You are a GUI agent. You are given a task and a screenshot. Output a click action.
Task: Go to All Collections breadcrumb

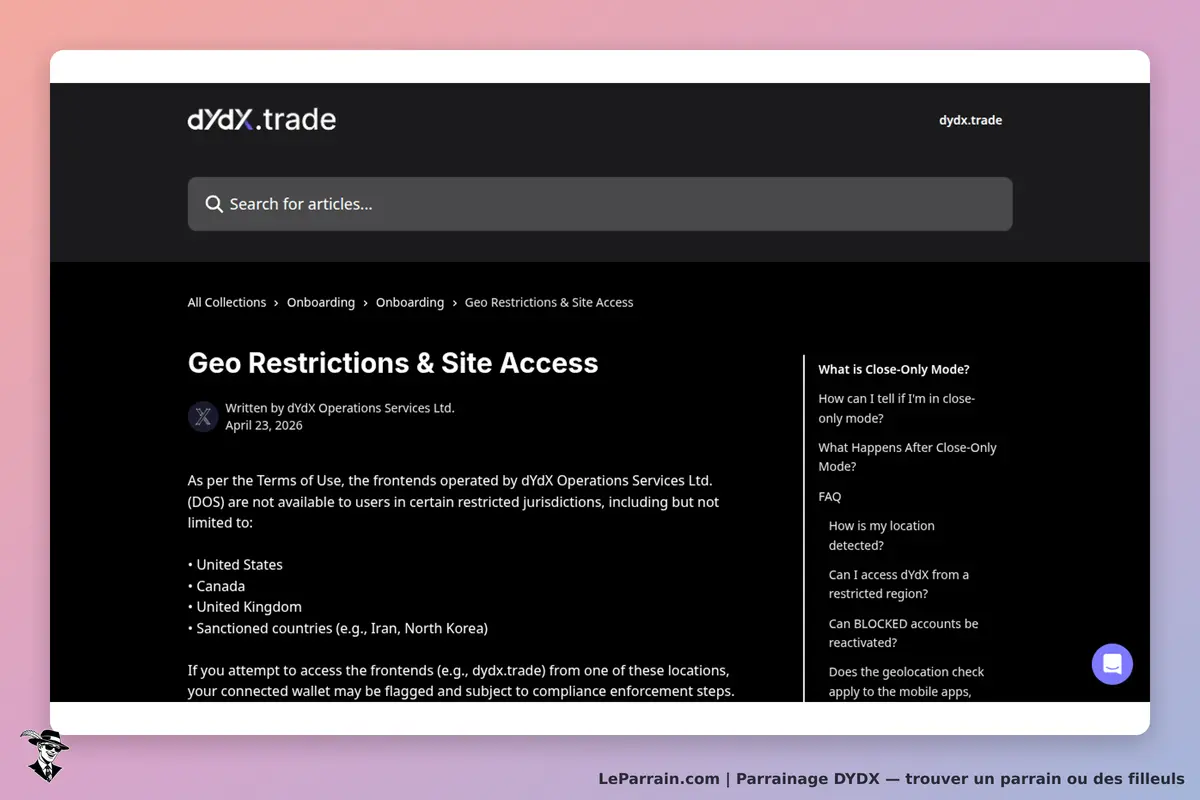click(227, 302)
